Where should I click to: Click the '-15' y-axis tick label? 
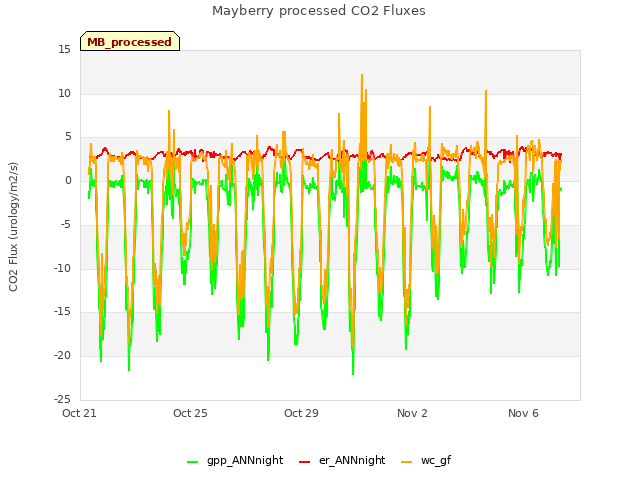62,312
